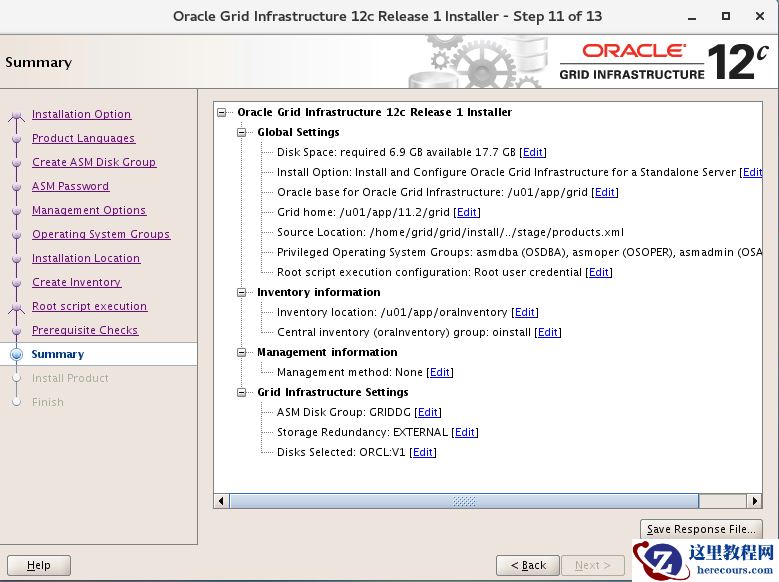779x582 pixels.
Task: Go to the Operating System Groups step
Action: 101,234
